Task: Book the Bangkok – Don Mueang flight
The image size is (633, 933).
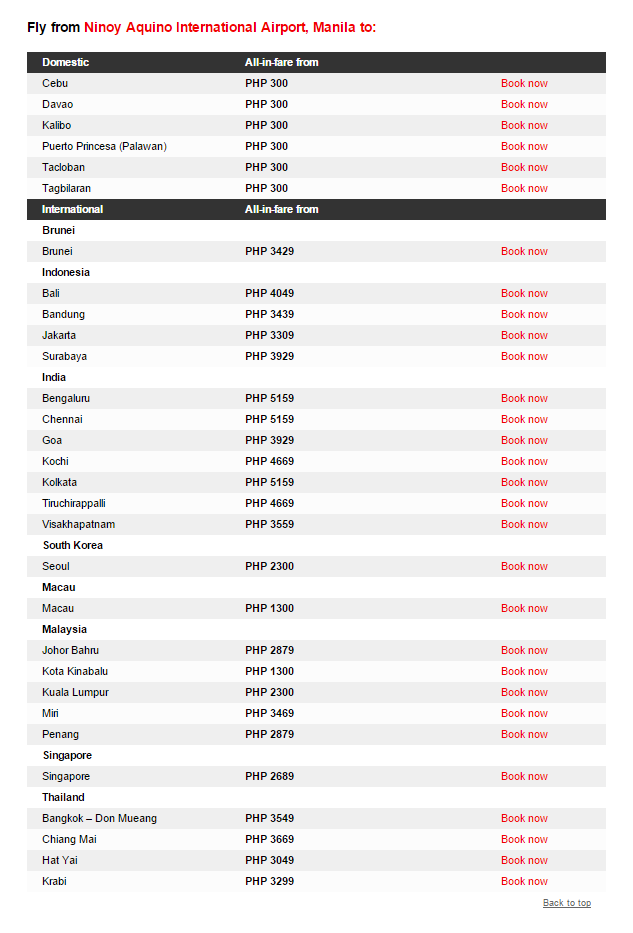Action: tap(524, 819)
